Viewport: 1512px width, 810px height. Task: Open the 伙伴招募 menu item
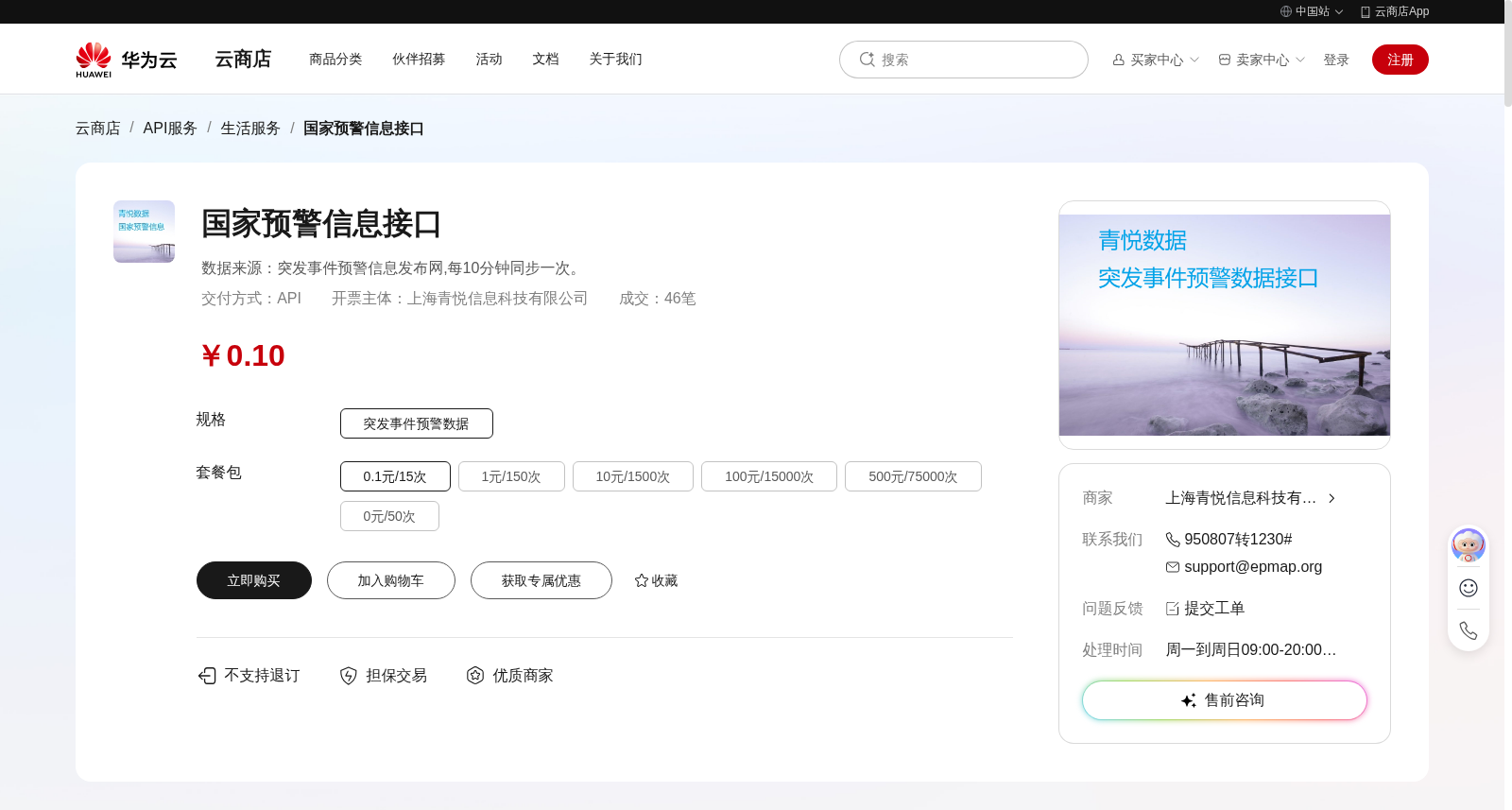click(419, 59)
